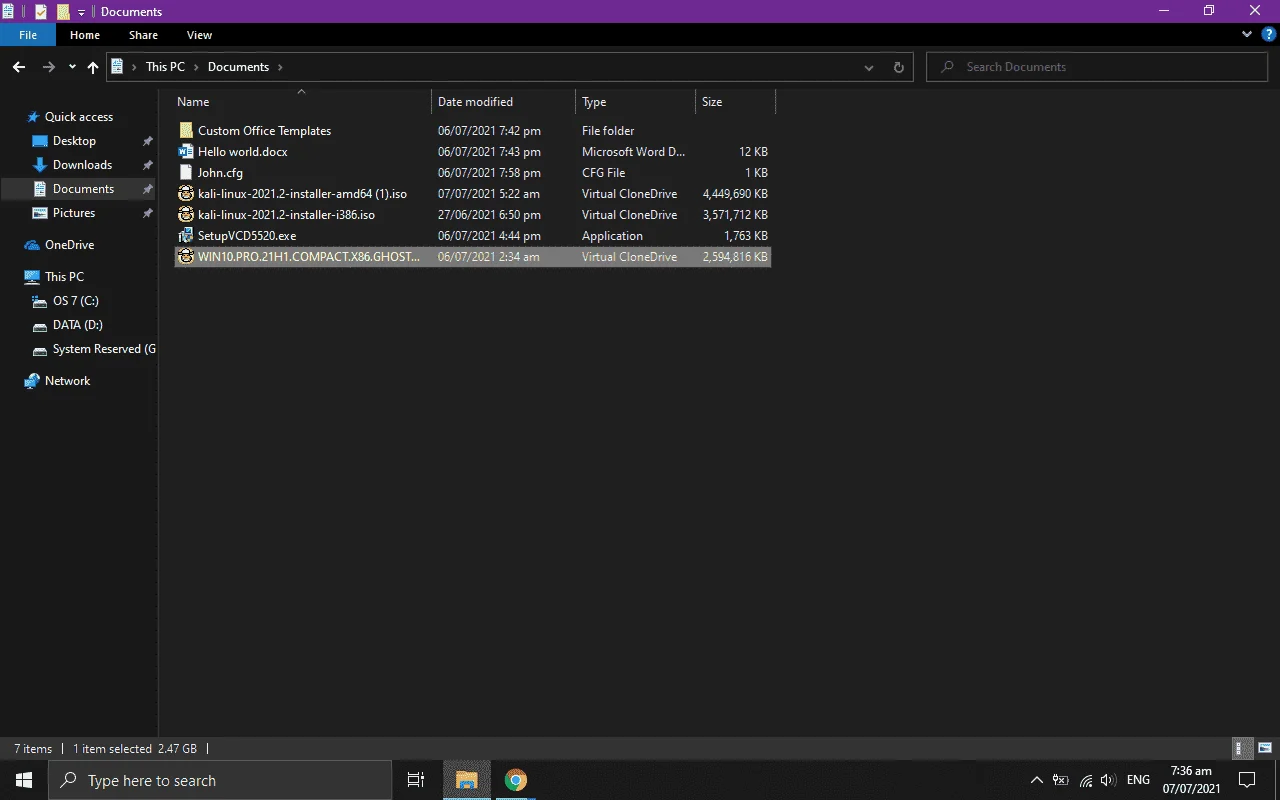The height and width of the screenshot is (800, 1280).
Task: Switch to the Home ribbon tab
Action: [85, 35]
